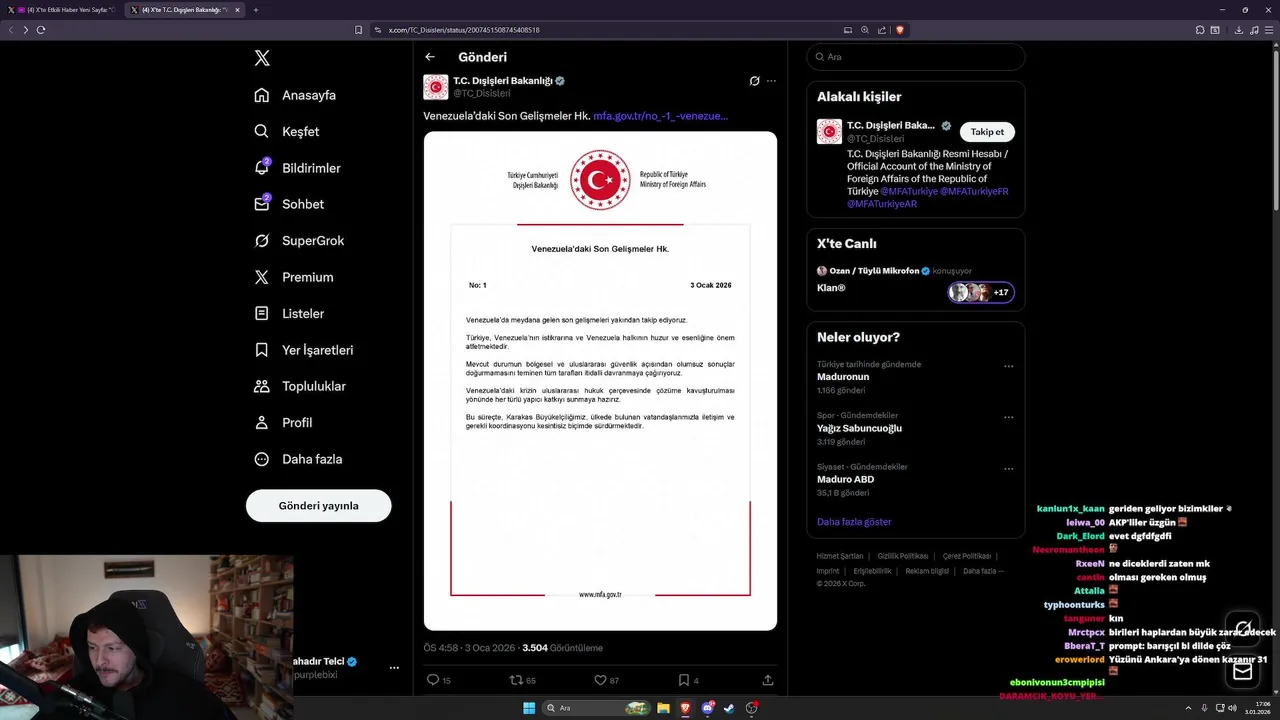Open the @MFATurkiyeAR mention link
The height and width of the screenshot is (720, 1280).
pyautogui.click(x=882, y=204)
